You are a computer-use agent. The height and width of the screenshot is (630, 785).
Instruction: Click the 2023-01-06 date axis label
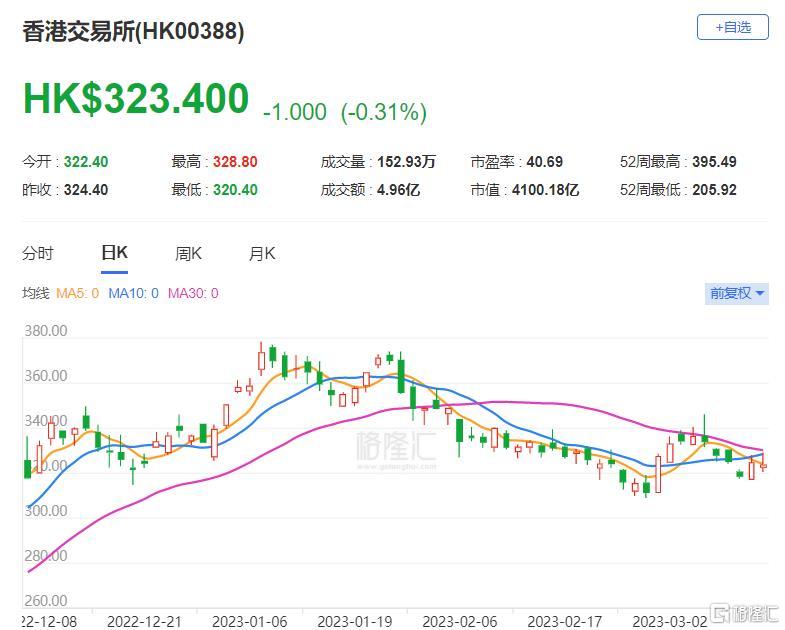pyautogui.click(x=249, y=621)
